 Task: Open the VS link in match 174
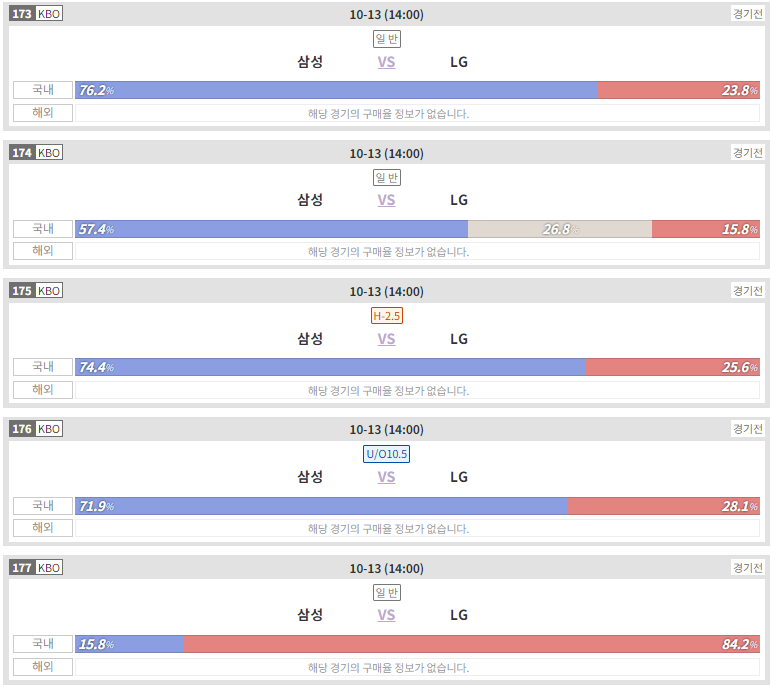click(x=386, y=200)
